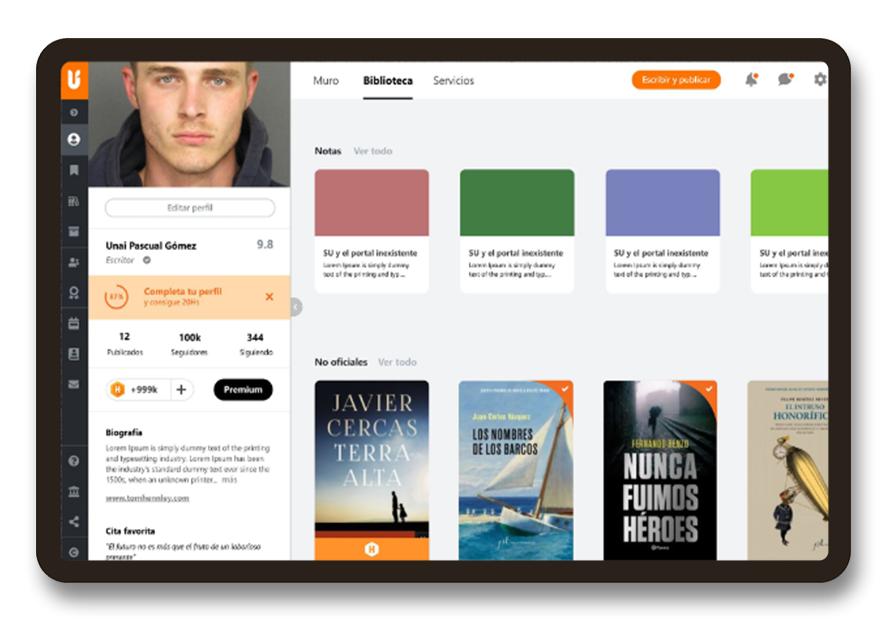
Task: Expand the biography with the más link
Action: tap(230, 480)
